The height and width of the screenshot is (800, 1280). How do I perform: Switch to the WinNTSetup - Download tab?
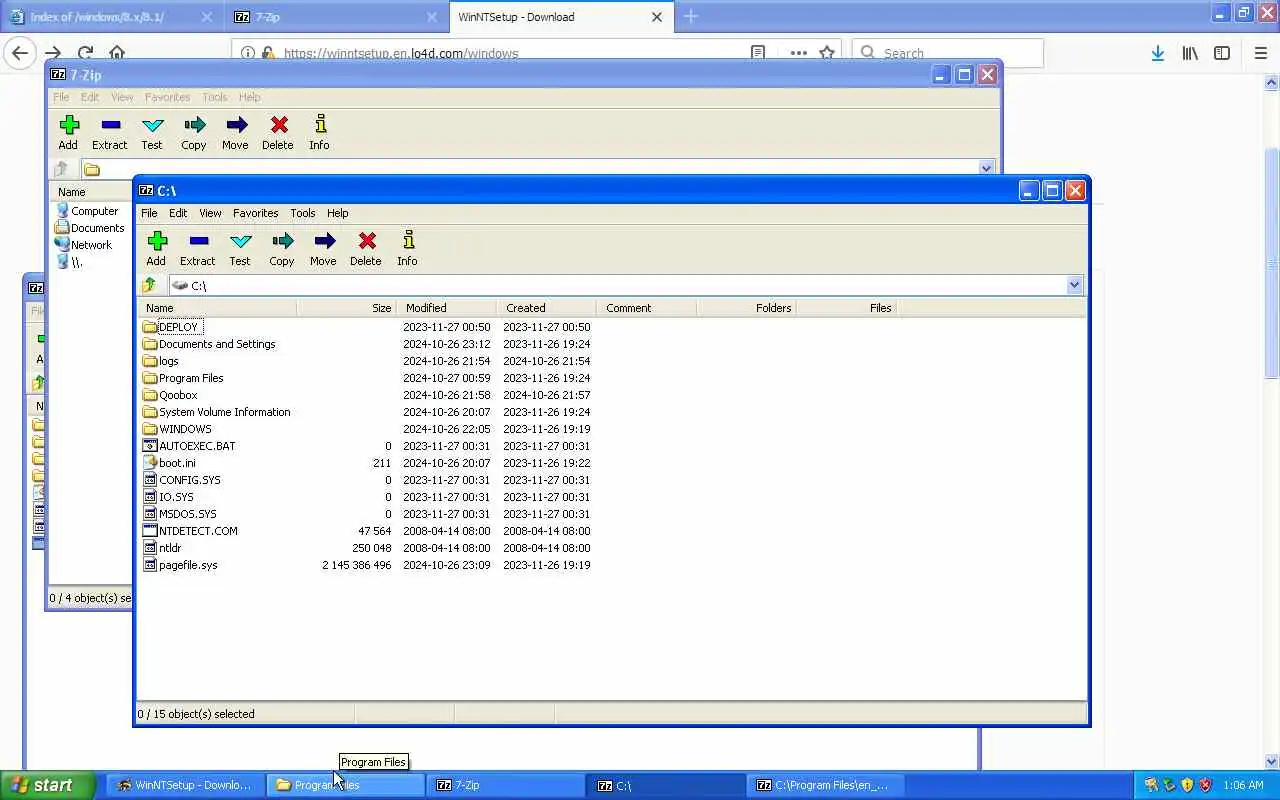(560, 16)
